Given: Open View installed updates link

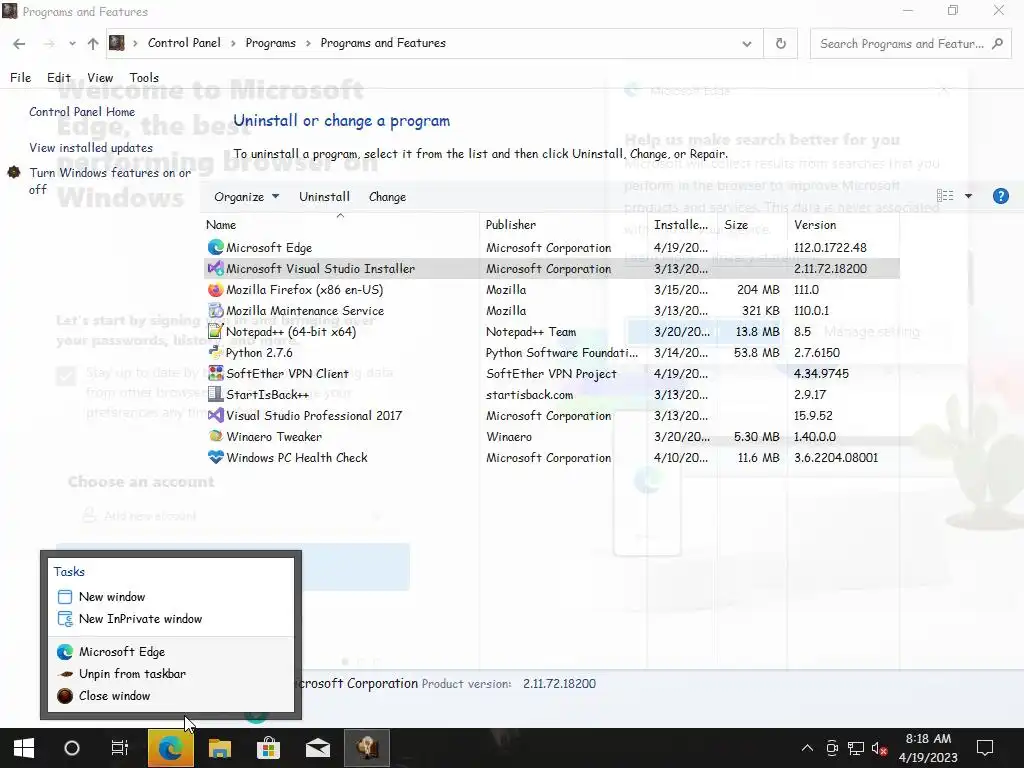Looking at the screenshot, I should 91,148.
